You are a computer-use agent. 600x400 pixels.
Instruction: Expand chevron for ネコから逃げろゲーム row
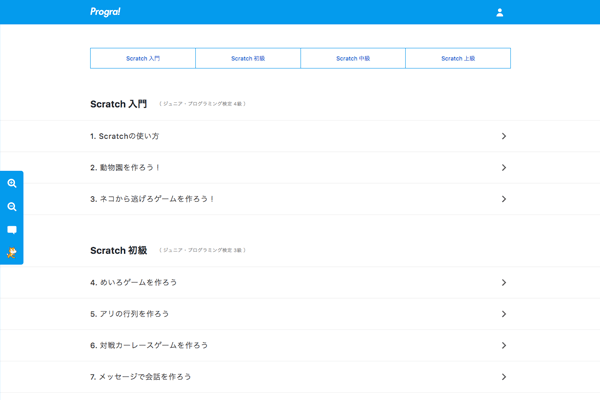point(504,199)
